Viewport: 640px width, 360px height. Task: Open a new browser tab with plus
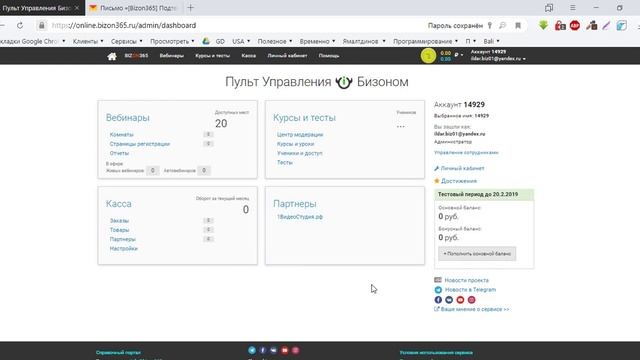(x=191, y=8)
